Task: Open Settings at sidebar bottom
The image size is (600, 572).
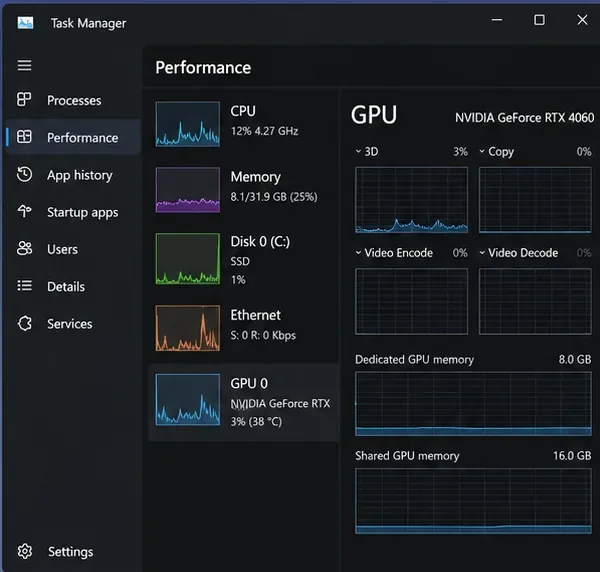Action: [73, 552]
